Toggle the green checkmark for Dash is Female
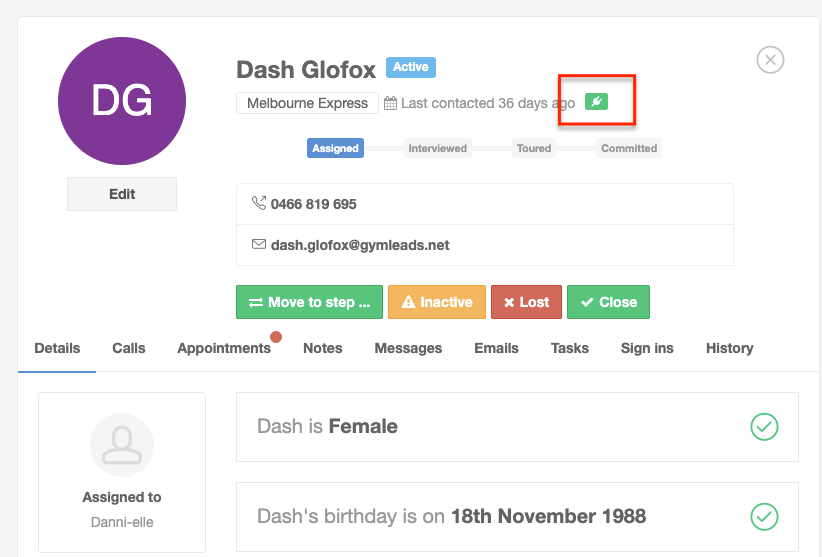The width and height of the screenshot is (822, 557). pyautogui.click(x=764, y=427)
